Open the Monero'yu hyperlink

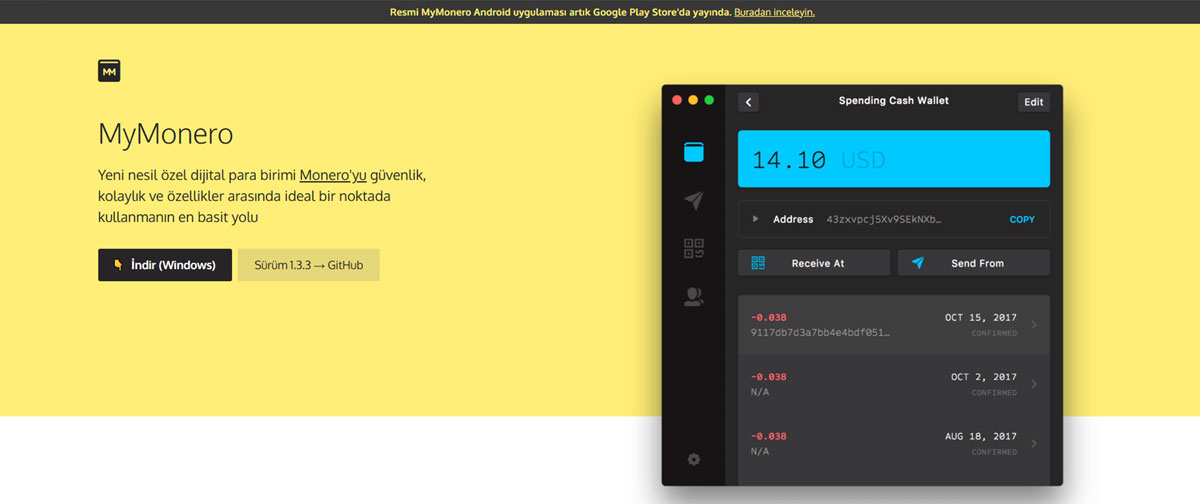coord(333,175)
